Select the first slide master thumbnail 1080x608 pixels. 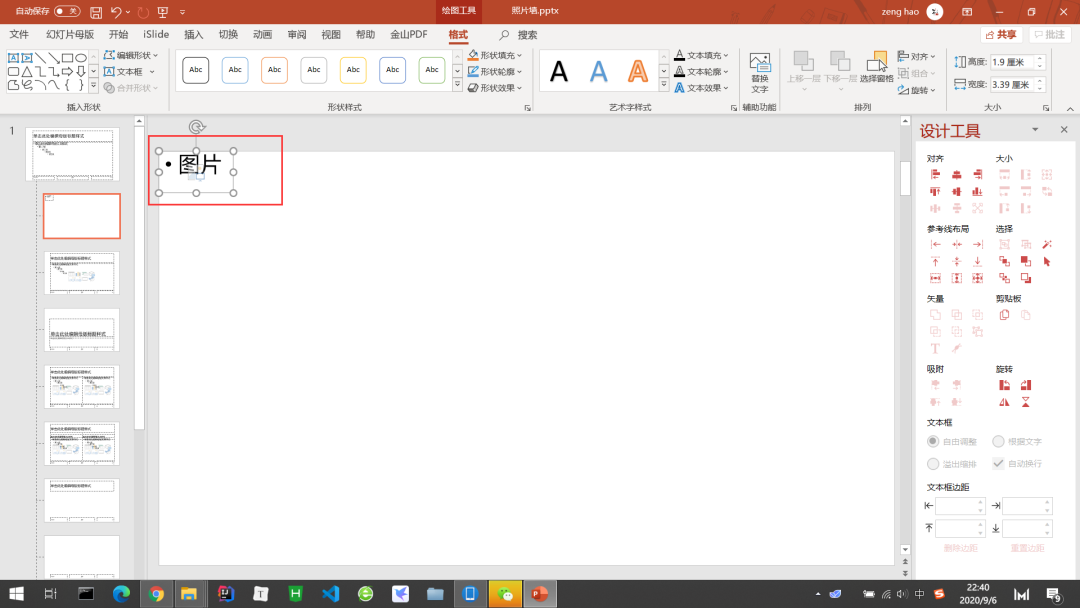click(72, 154)
